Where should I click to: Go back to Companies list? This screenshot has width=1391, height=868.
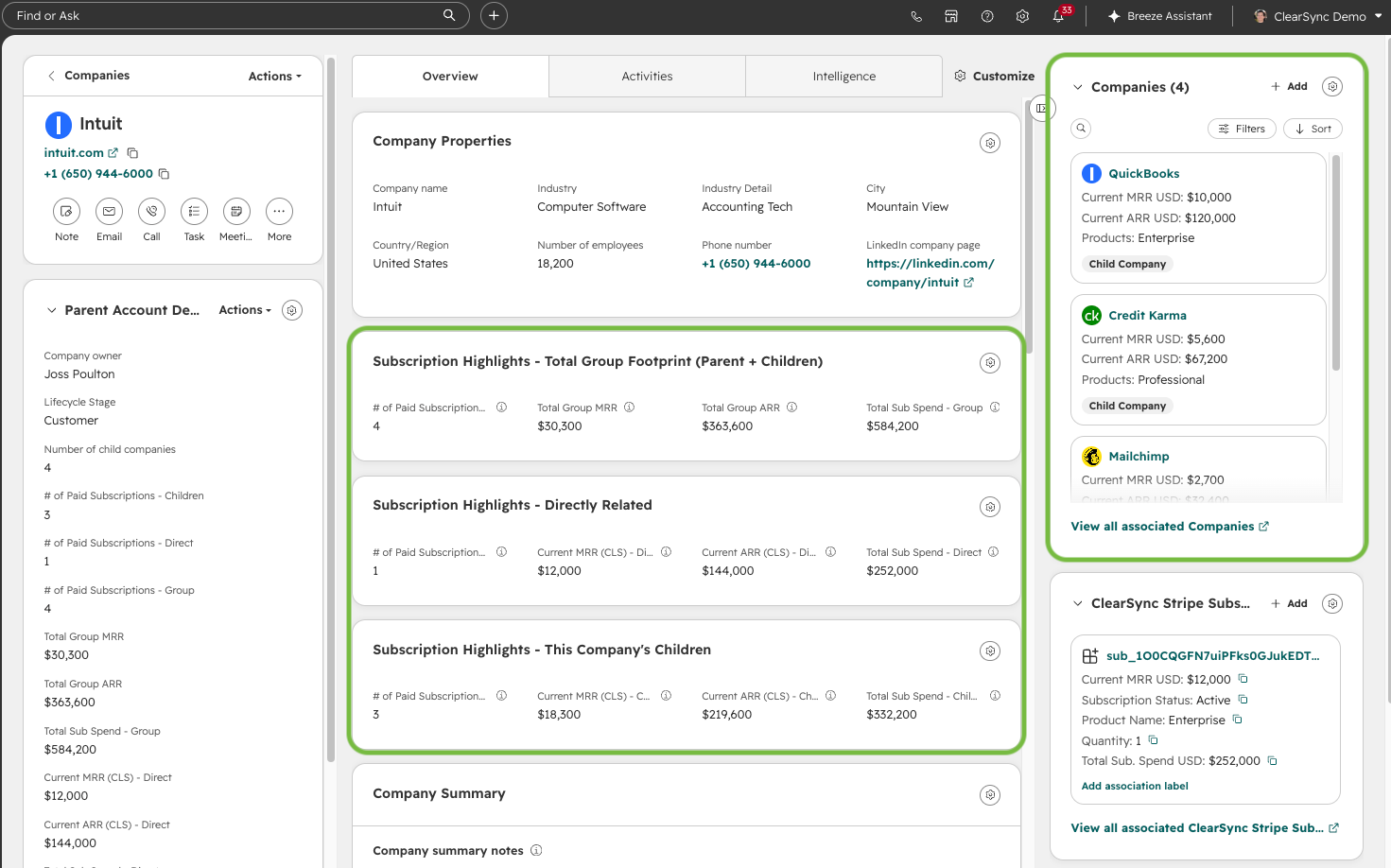coord(89,76)
